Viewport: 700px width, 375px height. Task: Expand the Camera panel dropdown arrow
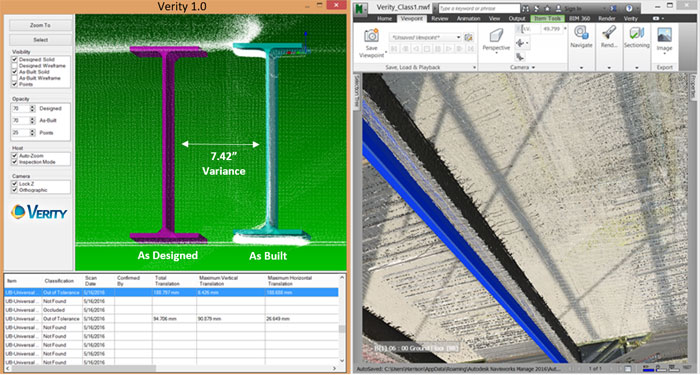point(533,67)
